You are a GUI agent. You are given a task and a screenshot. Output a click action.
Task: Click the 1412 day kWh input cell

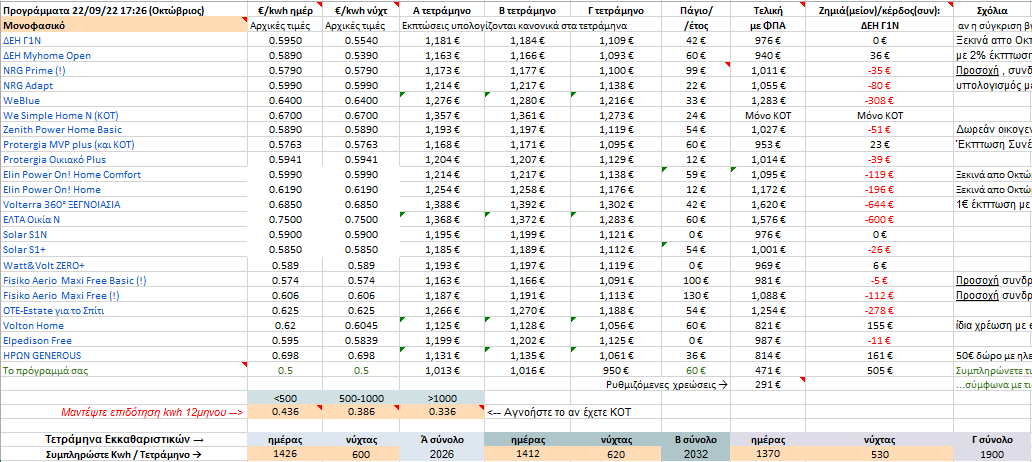pyautogui.click(x=527, y=454)
